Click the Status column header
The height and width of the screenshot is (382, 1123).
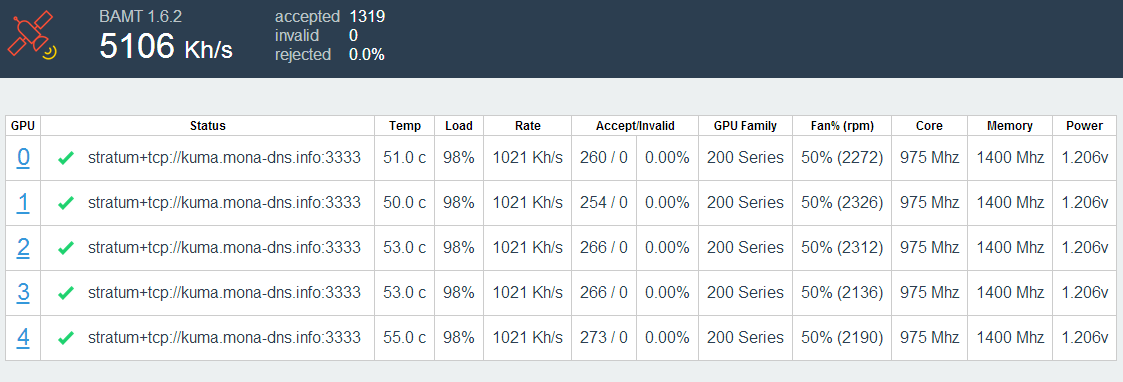point(208,126)
